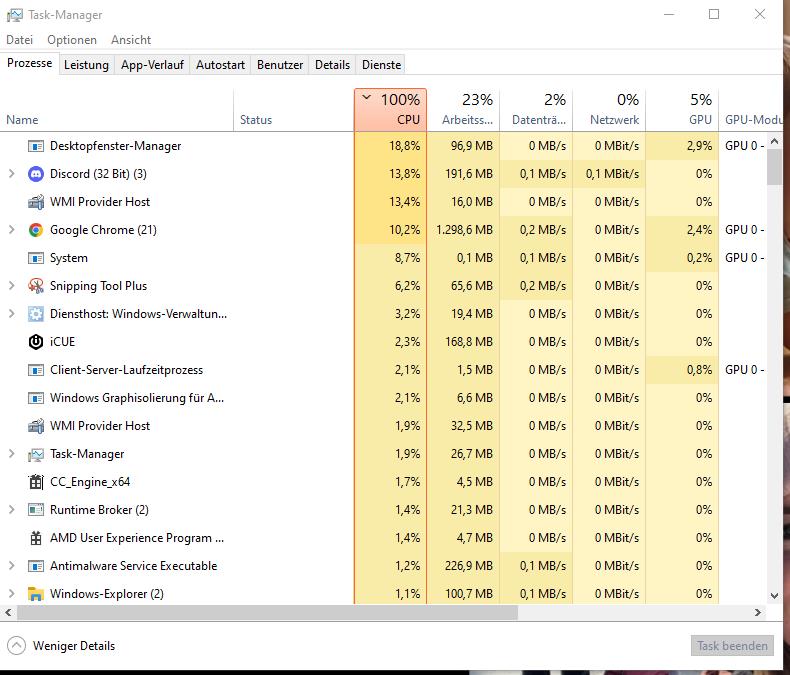Click the horizontal scrollbar left arrow
Image resolution: width=790 pixels, height=675 pixels.
(8, 613)
